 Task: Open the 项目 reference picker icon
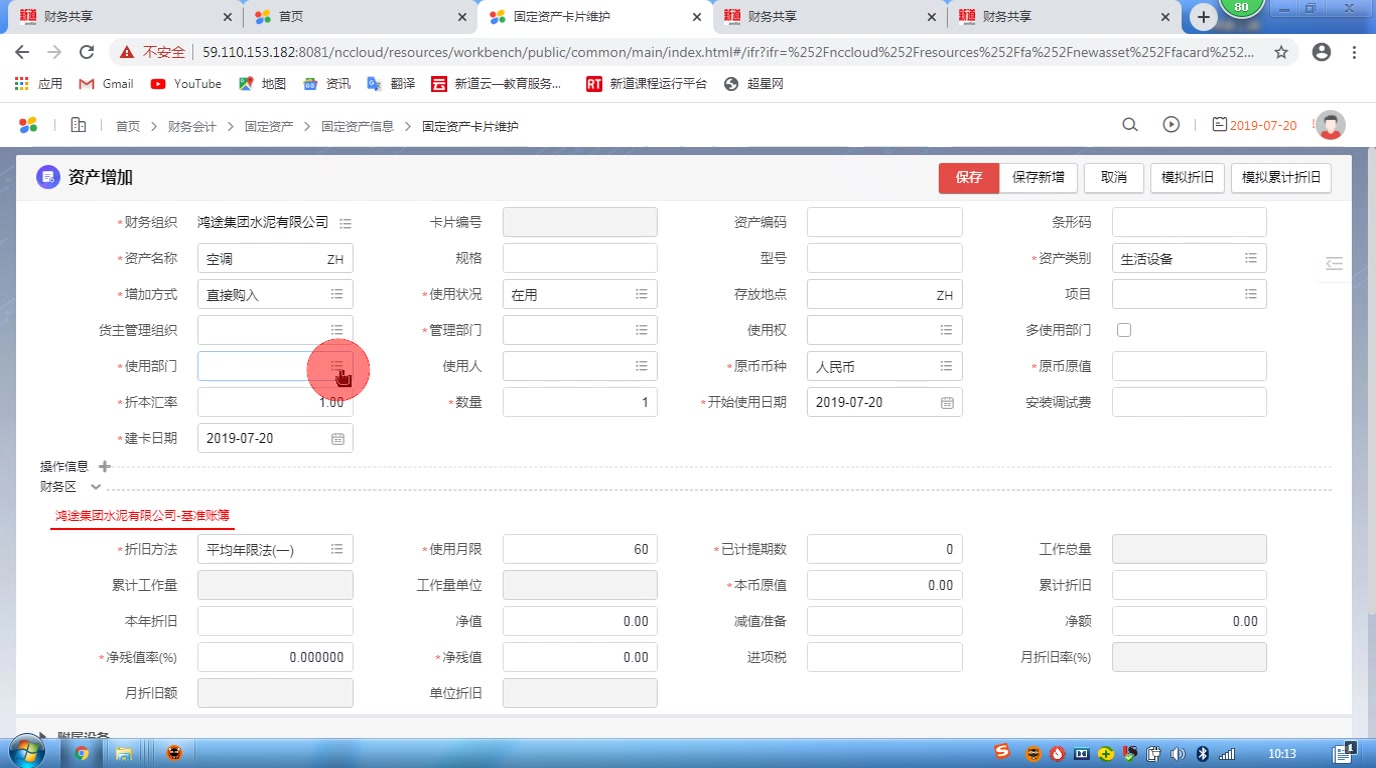click(x=1250, y=293)
